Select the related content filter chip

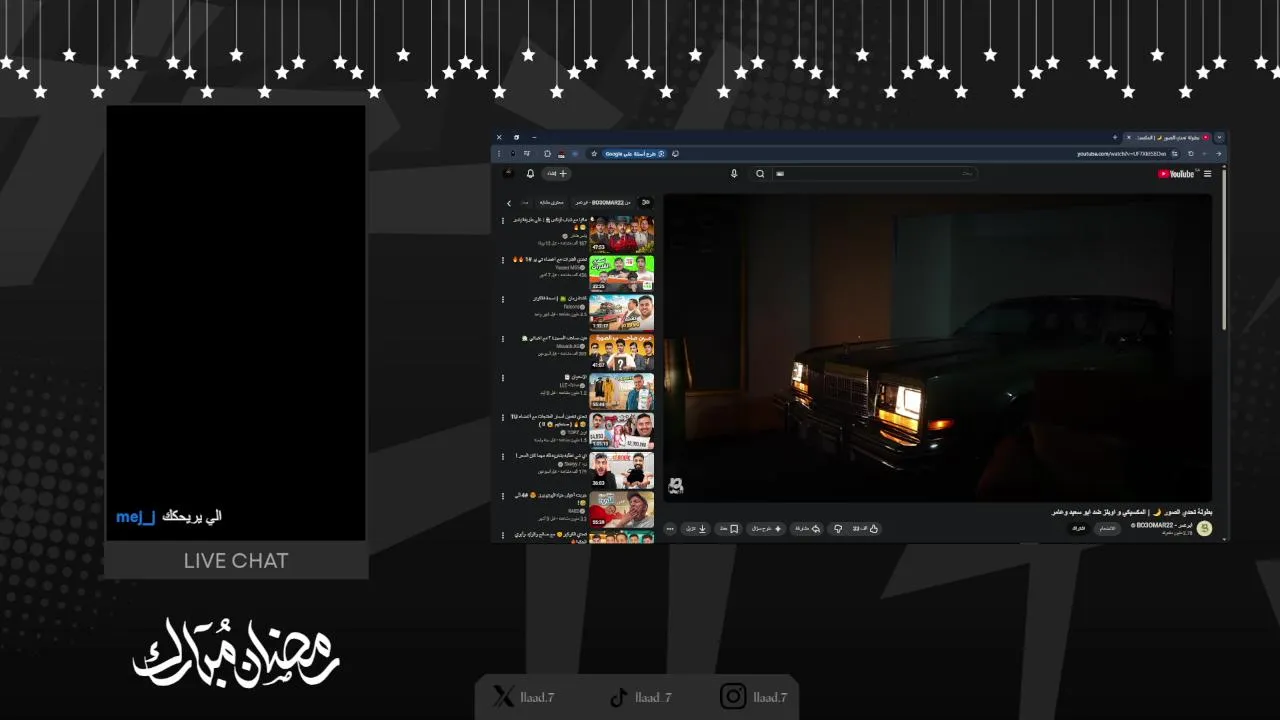point(552,202)
